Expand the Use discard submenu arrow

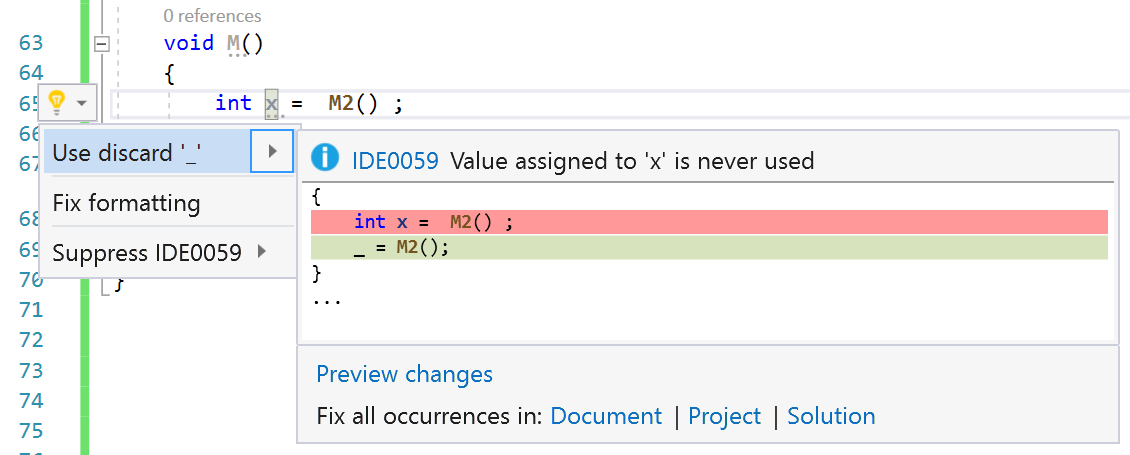click(272, 151)
